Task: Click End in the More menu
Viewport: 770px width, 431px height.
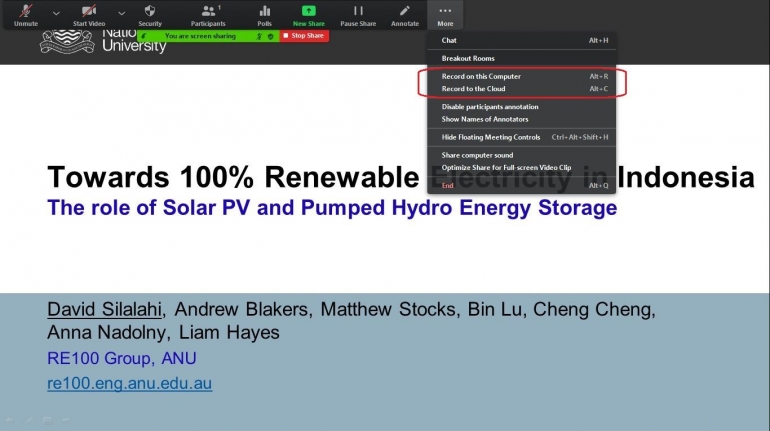Action: 448,185
